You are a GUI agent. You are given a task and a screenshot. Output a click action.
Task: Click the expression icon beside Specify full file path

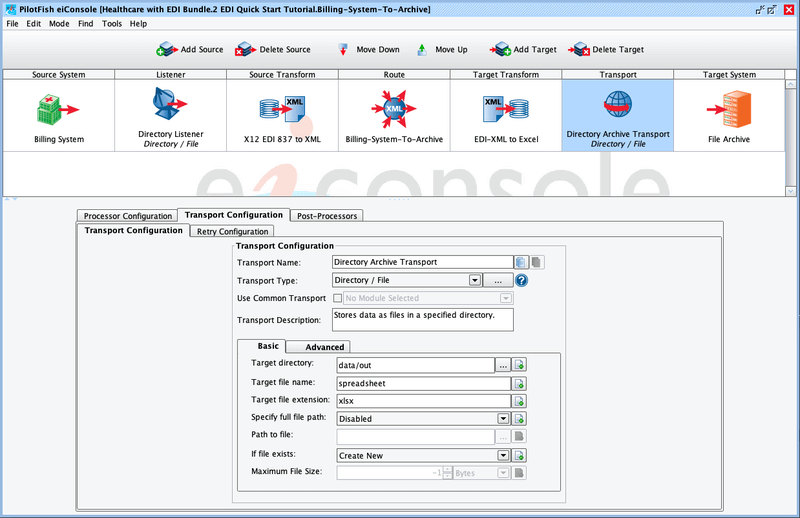click(519, 419)
